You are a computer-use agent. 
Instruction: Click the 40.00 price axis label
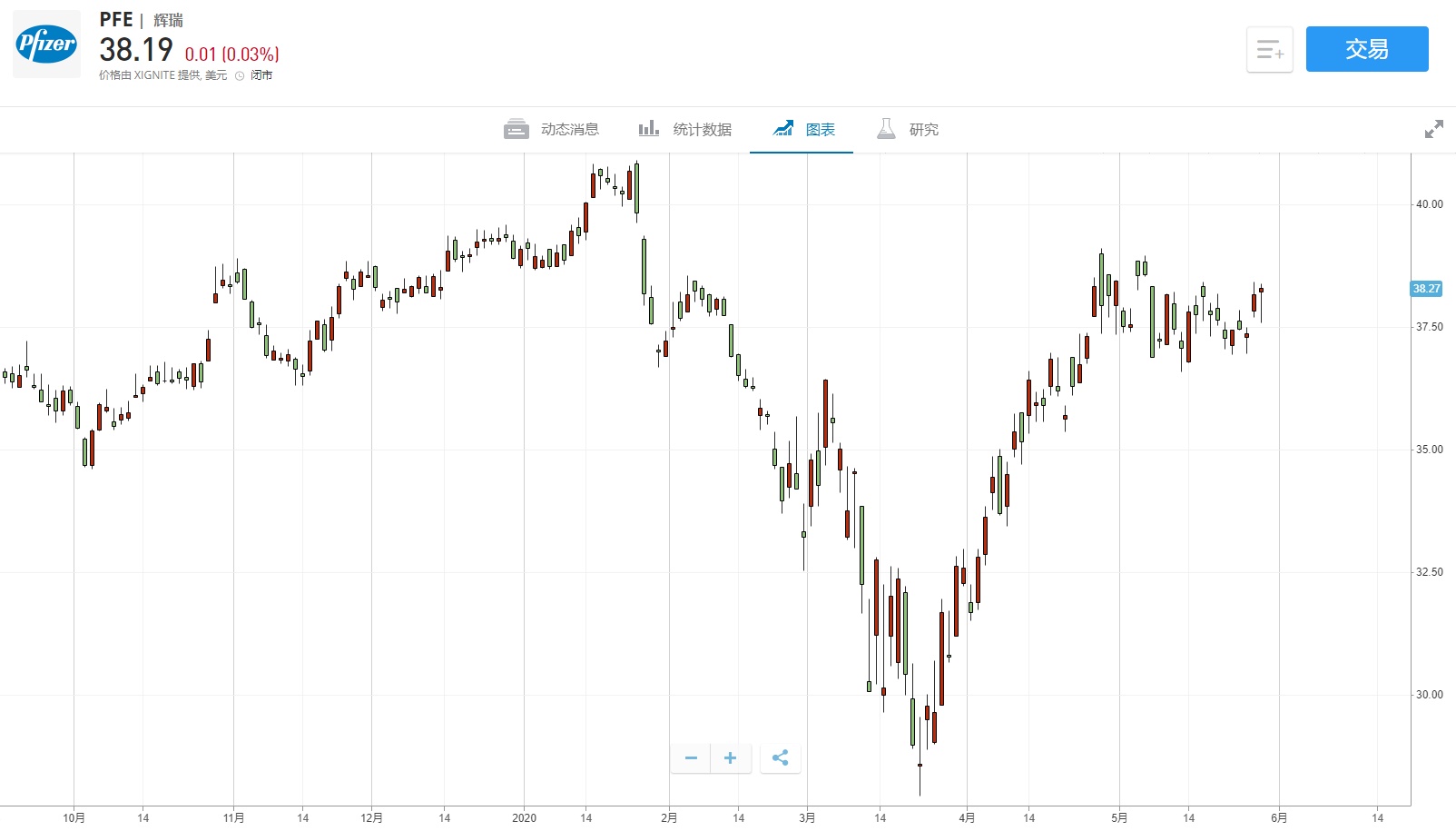point(1429,204)
